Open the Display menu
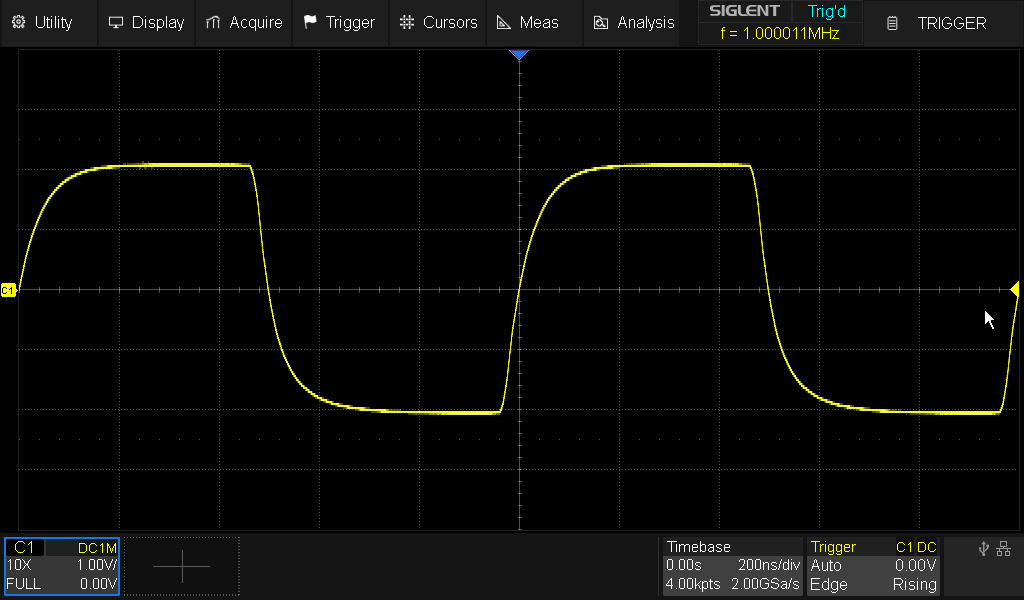This screenshot has height=600, width=1024. (x=146, y=22)
